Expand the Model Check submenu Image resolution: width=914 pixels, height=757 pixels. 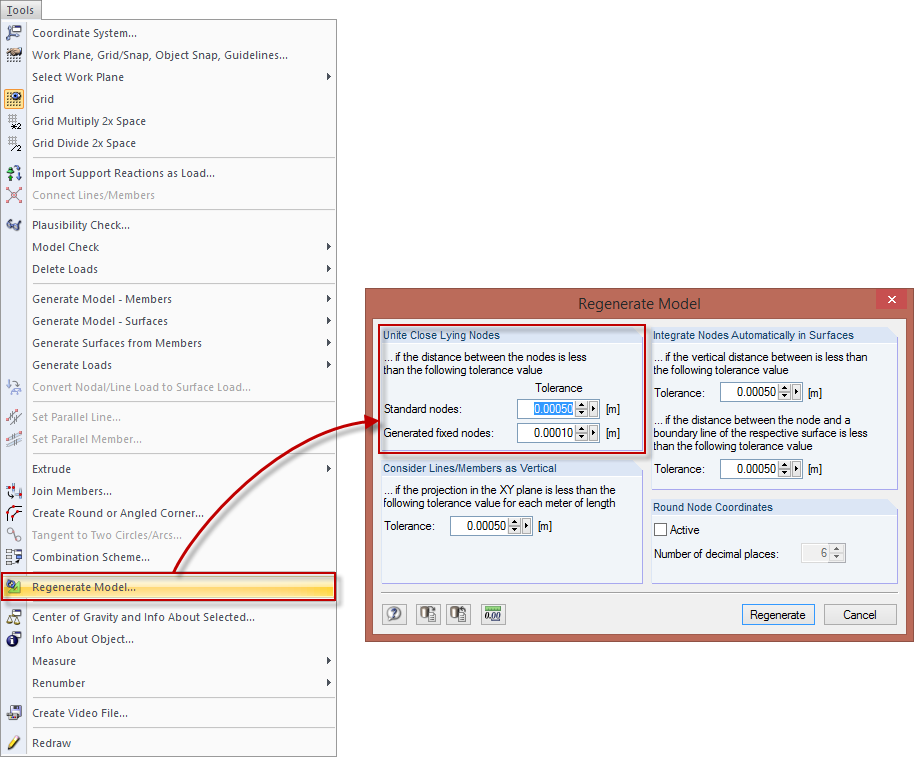329,247
